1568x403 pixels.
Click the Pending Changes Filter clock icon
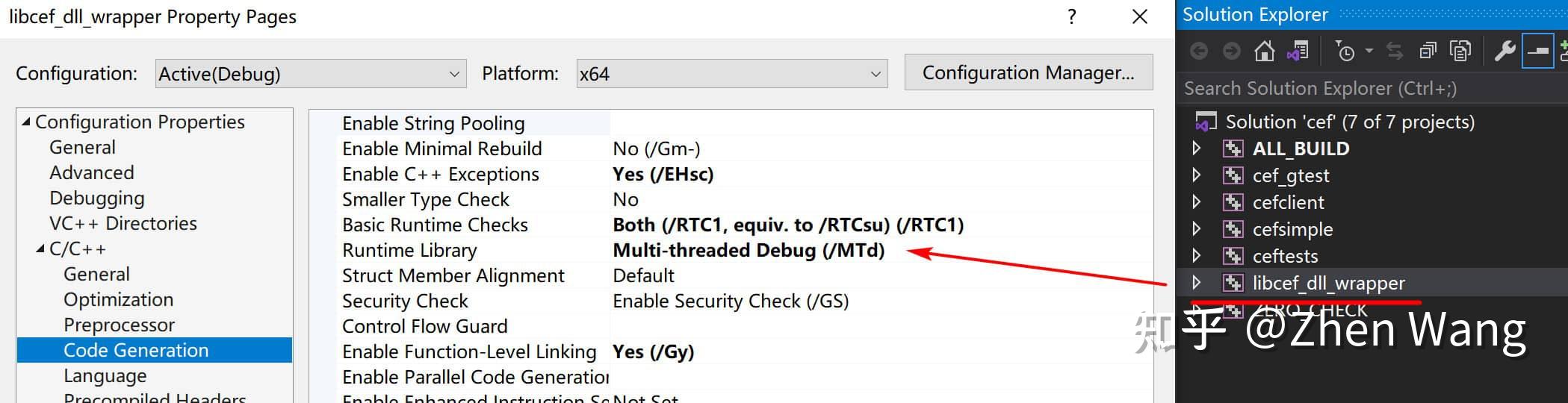[1345, 51]
